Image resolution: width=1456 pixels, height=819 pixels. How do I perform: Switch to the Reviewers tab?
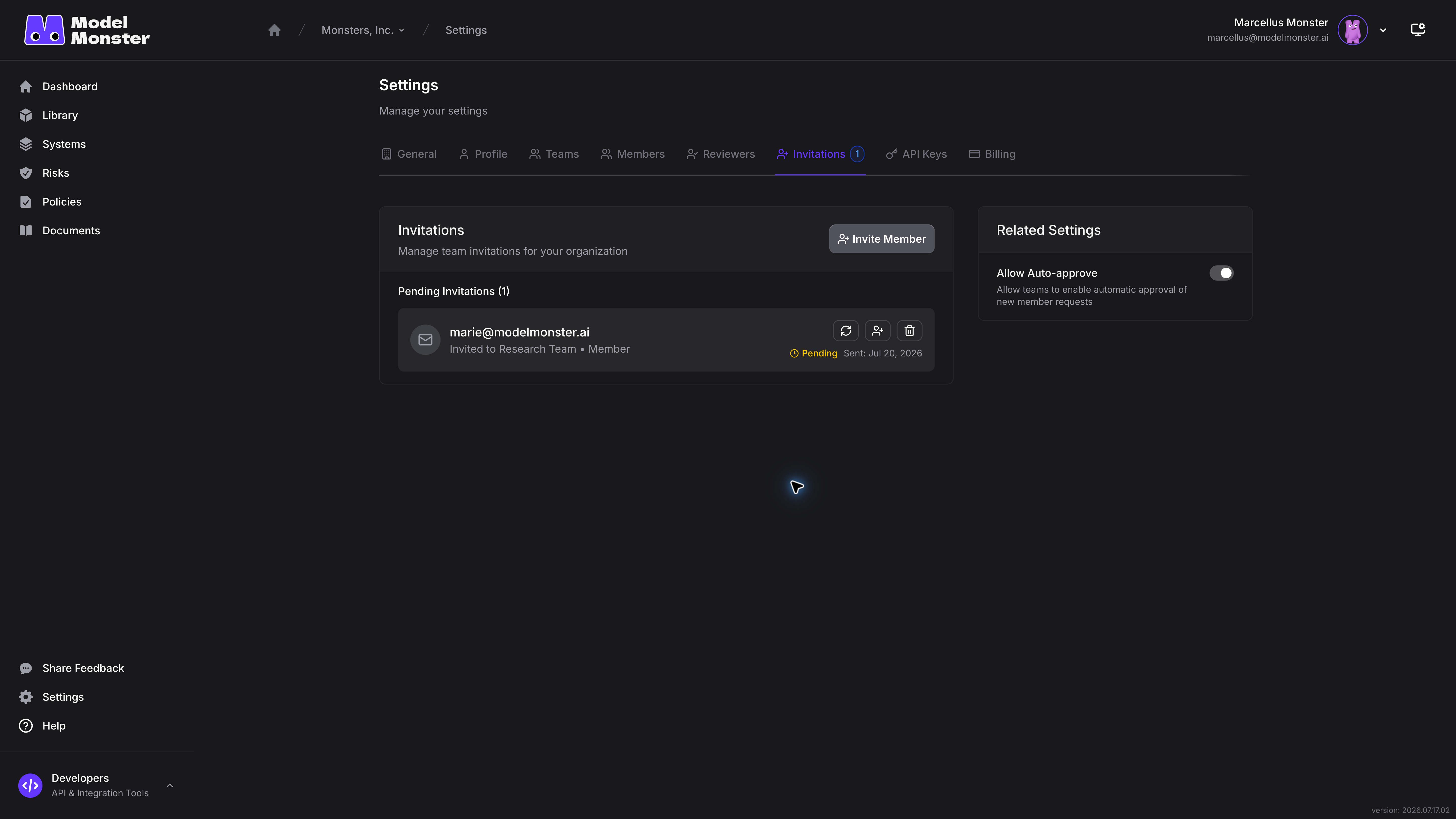721,154
